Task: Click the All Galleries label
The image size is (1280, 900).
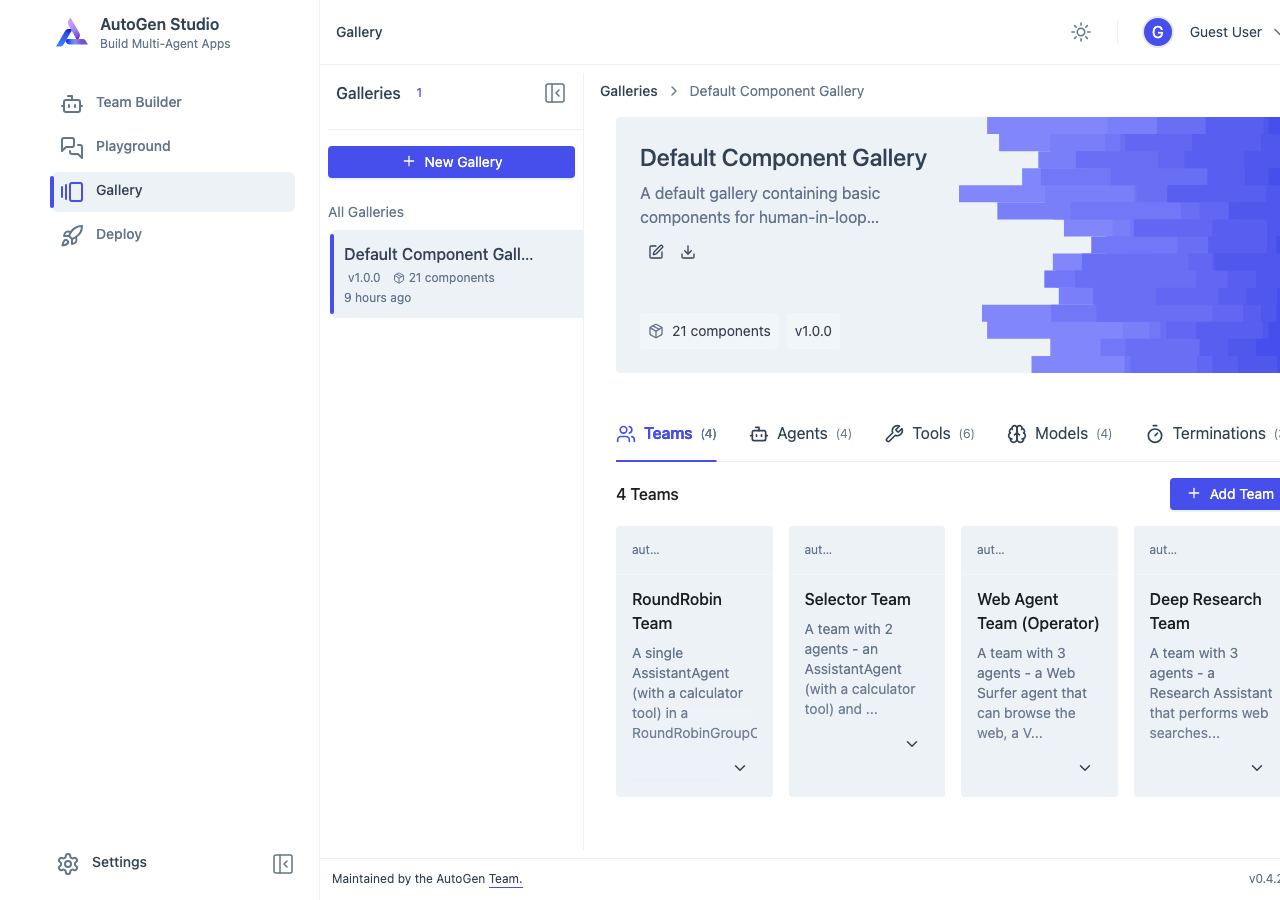Action: 366,212
